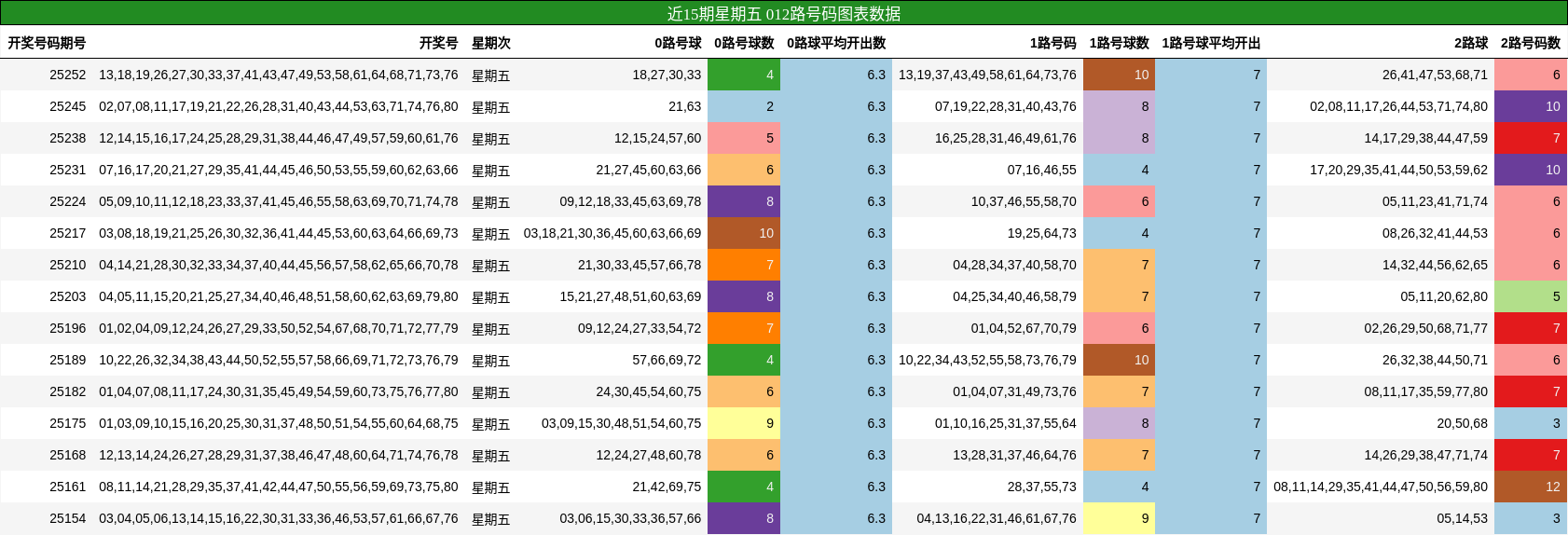Select light green 5 cell in row 25203
Image resolution: width=1568 pixels, height=535 pixels.
[x=1531, y=296]
